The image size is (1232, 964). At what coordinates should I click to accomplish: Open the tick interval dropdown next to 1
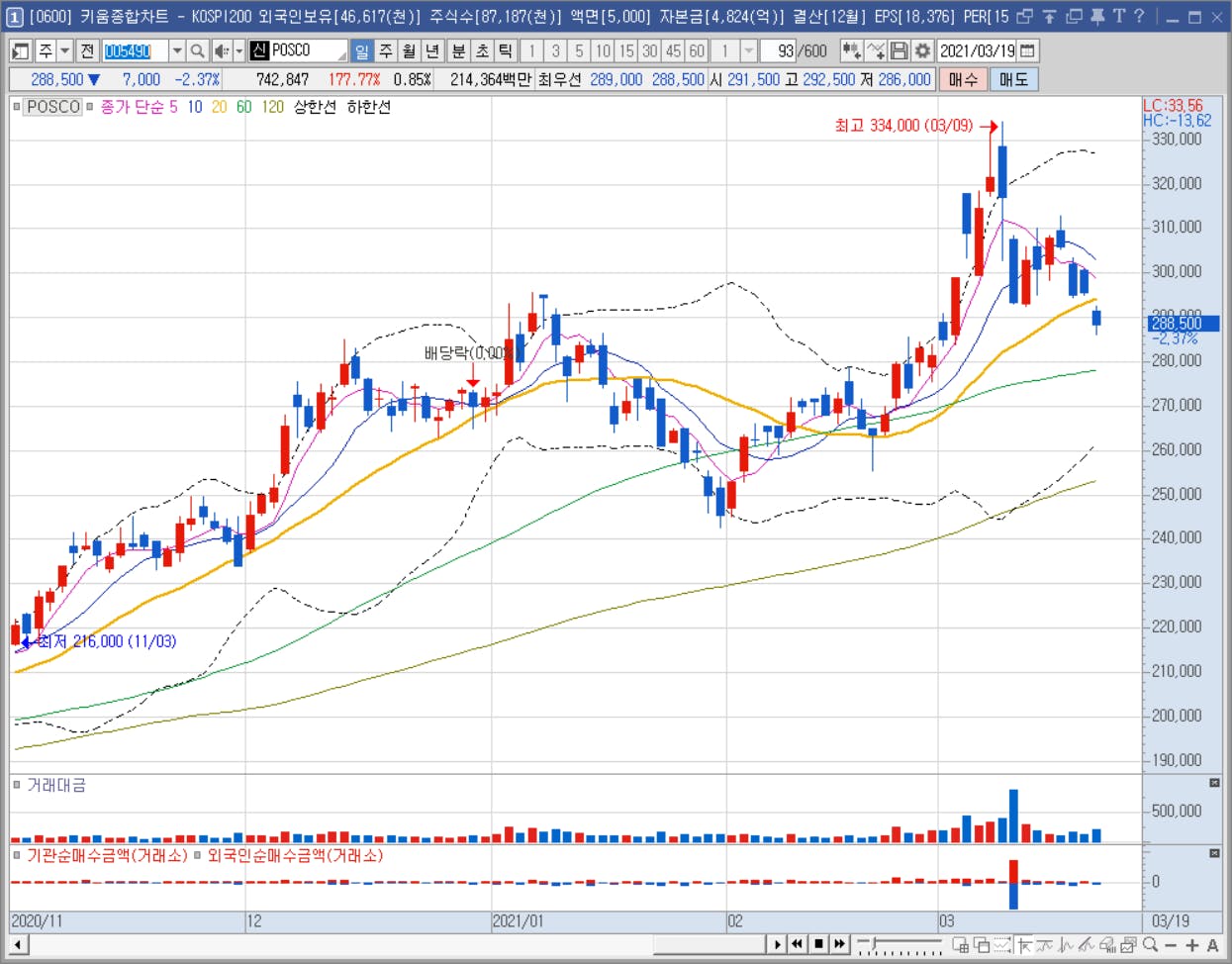[x=749, y=50]
